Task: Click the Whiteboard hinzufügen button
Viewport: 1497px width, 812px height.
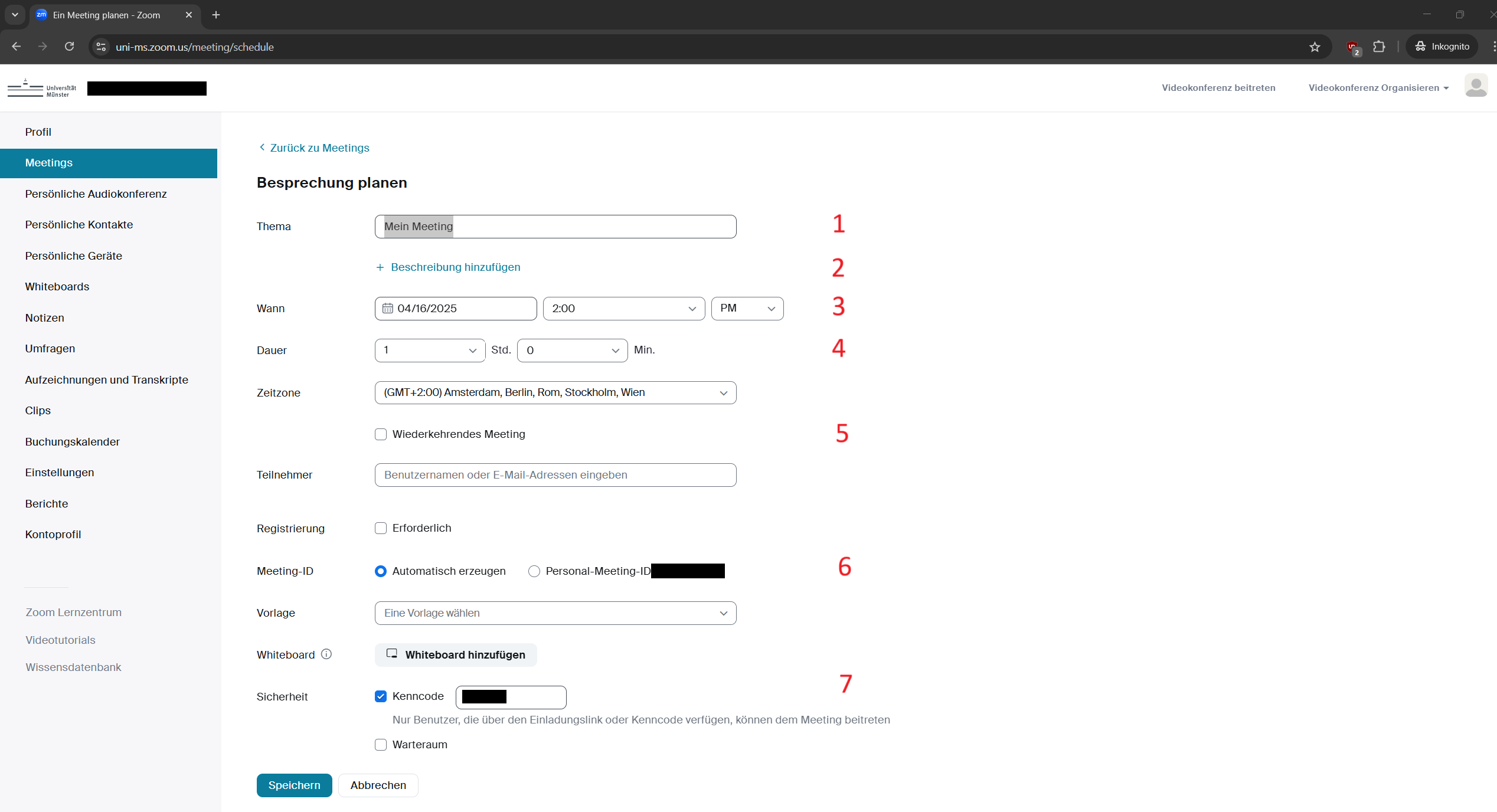Action: click(456, 655)
